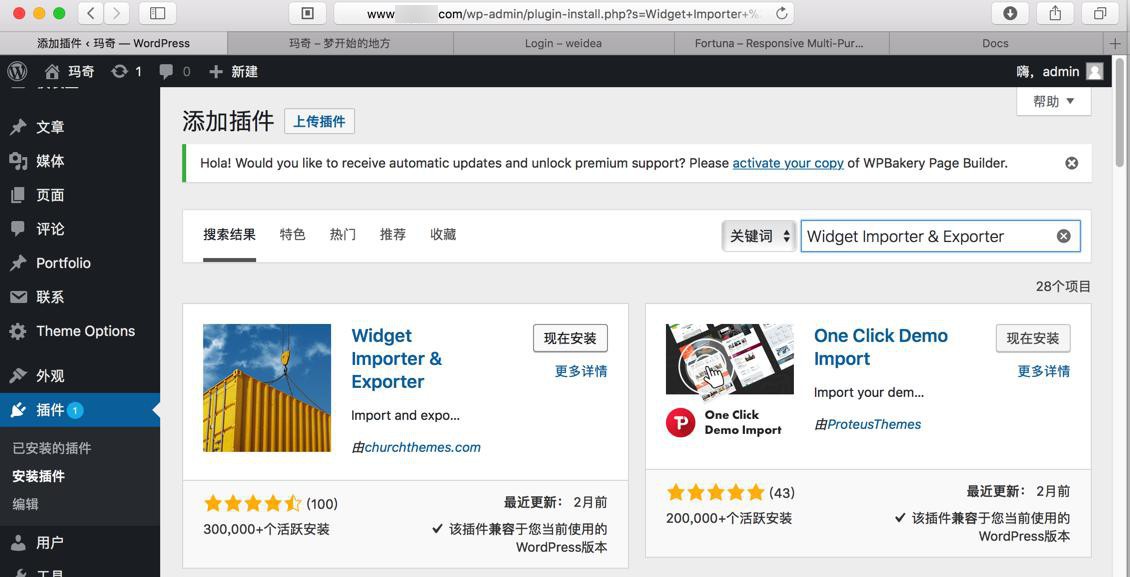Image resolution: width=1130 pixels, height=577 pixels.
Task: Switch to Safari tab 玛奇 – 梦开始的地方
Action: [x=340, y=43]
